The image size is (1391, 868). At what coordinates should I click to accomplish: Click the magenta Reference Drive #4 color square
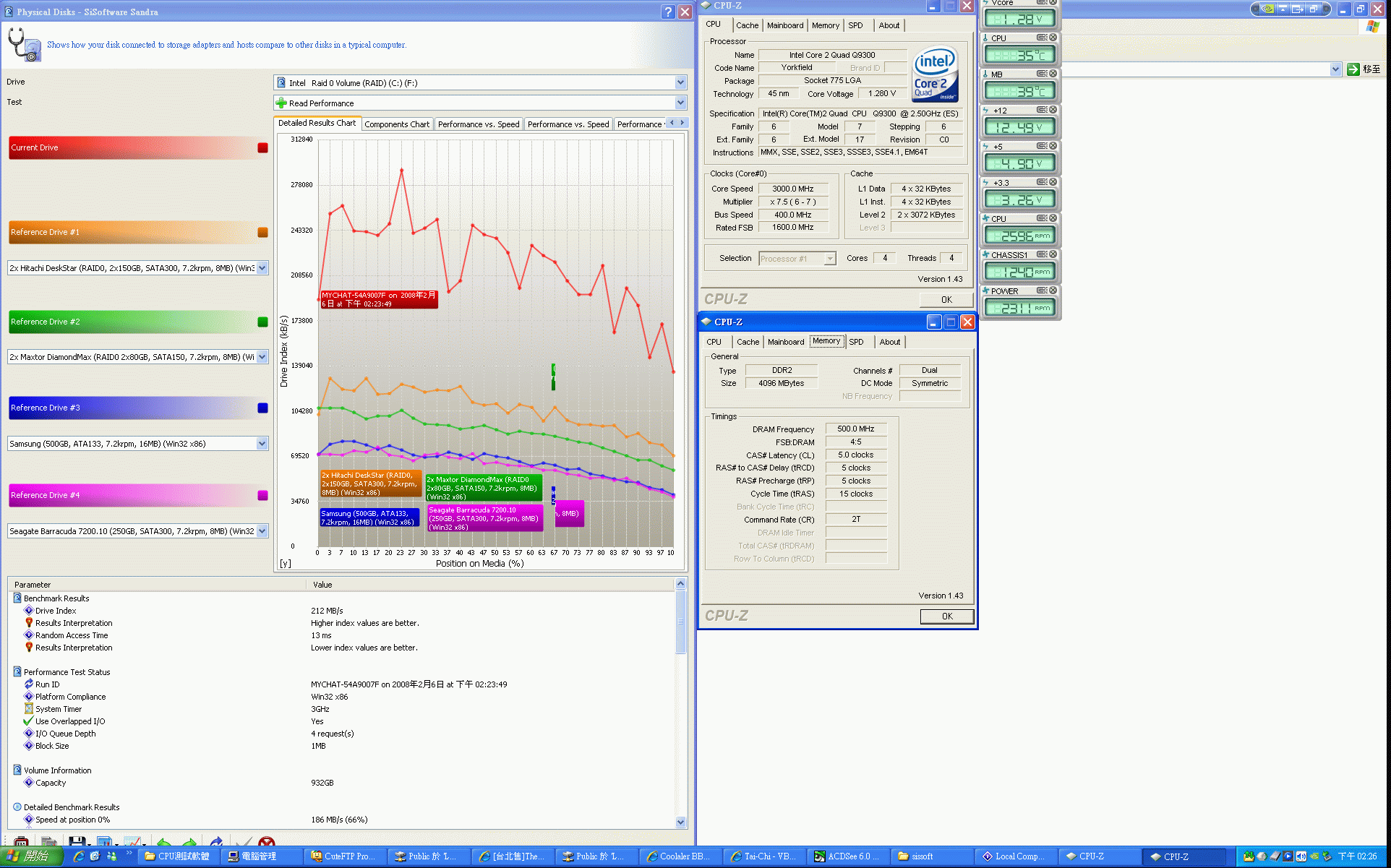(x=262, y=495)
